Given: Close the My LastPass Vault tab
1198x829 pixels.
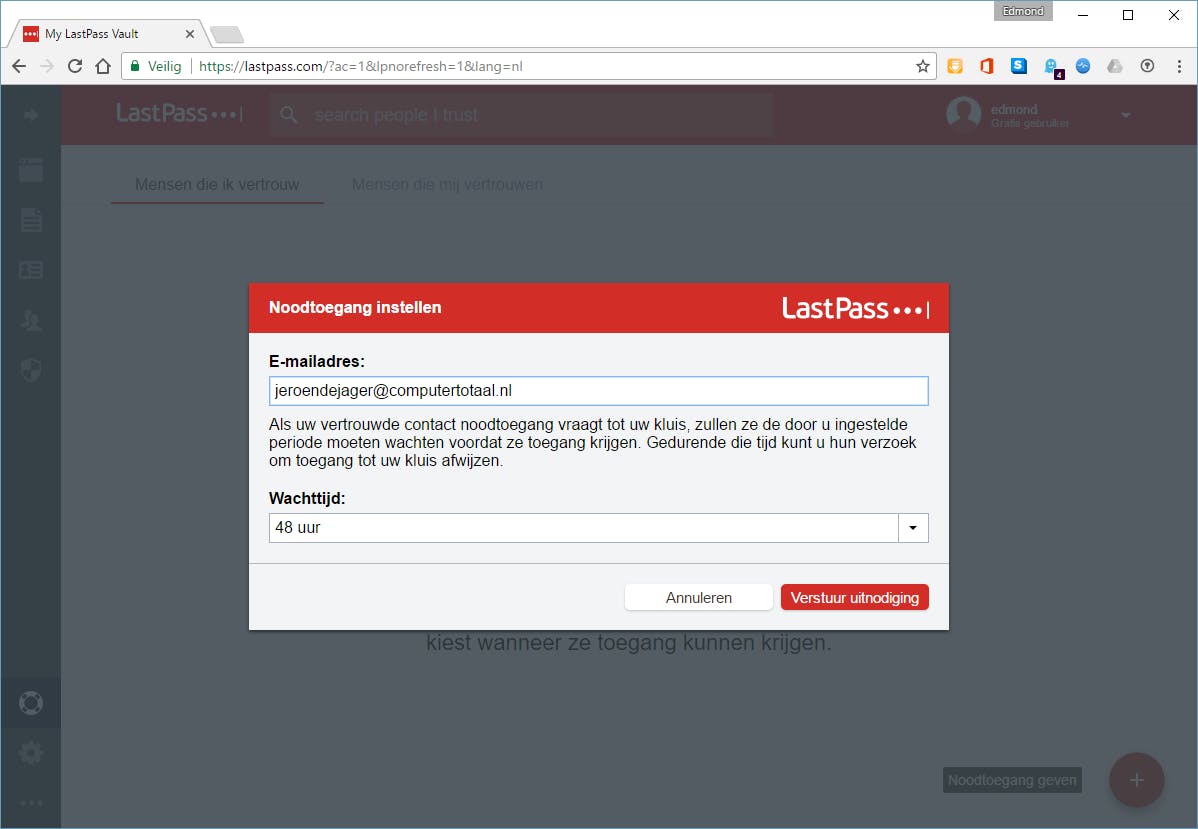Looking at the screenshot, I should (189, 34).
